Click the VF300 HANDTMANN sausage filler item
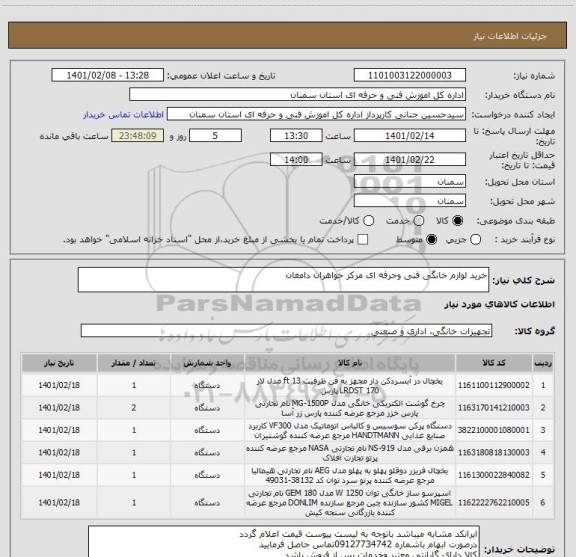Viewport: 576px width, 557px height. 350,431
